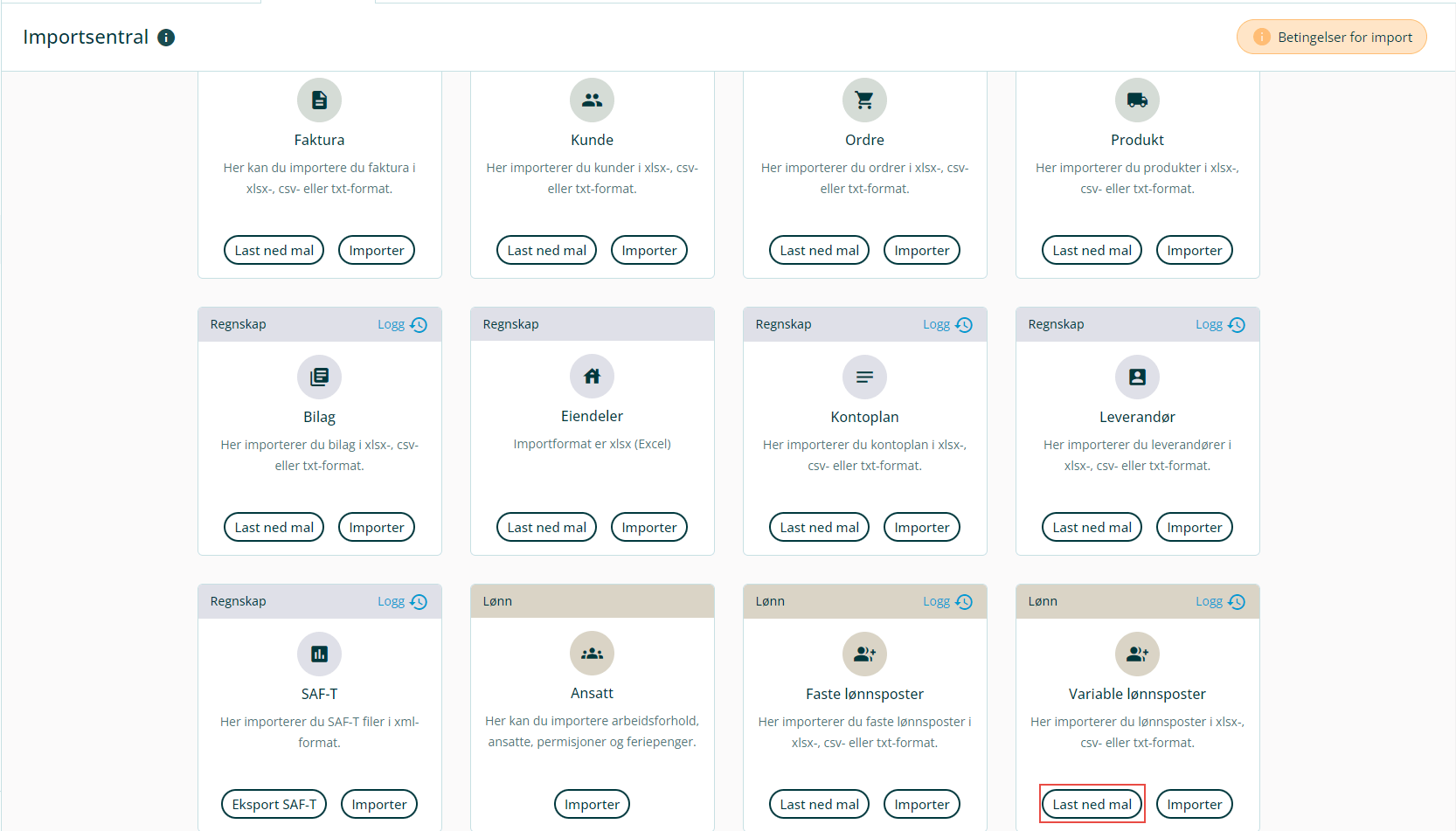This screenshot has width=1456, height=831.
Task: Click Importer under Kunde
Action: 648,251
